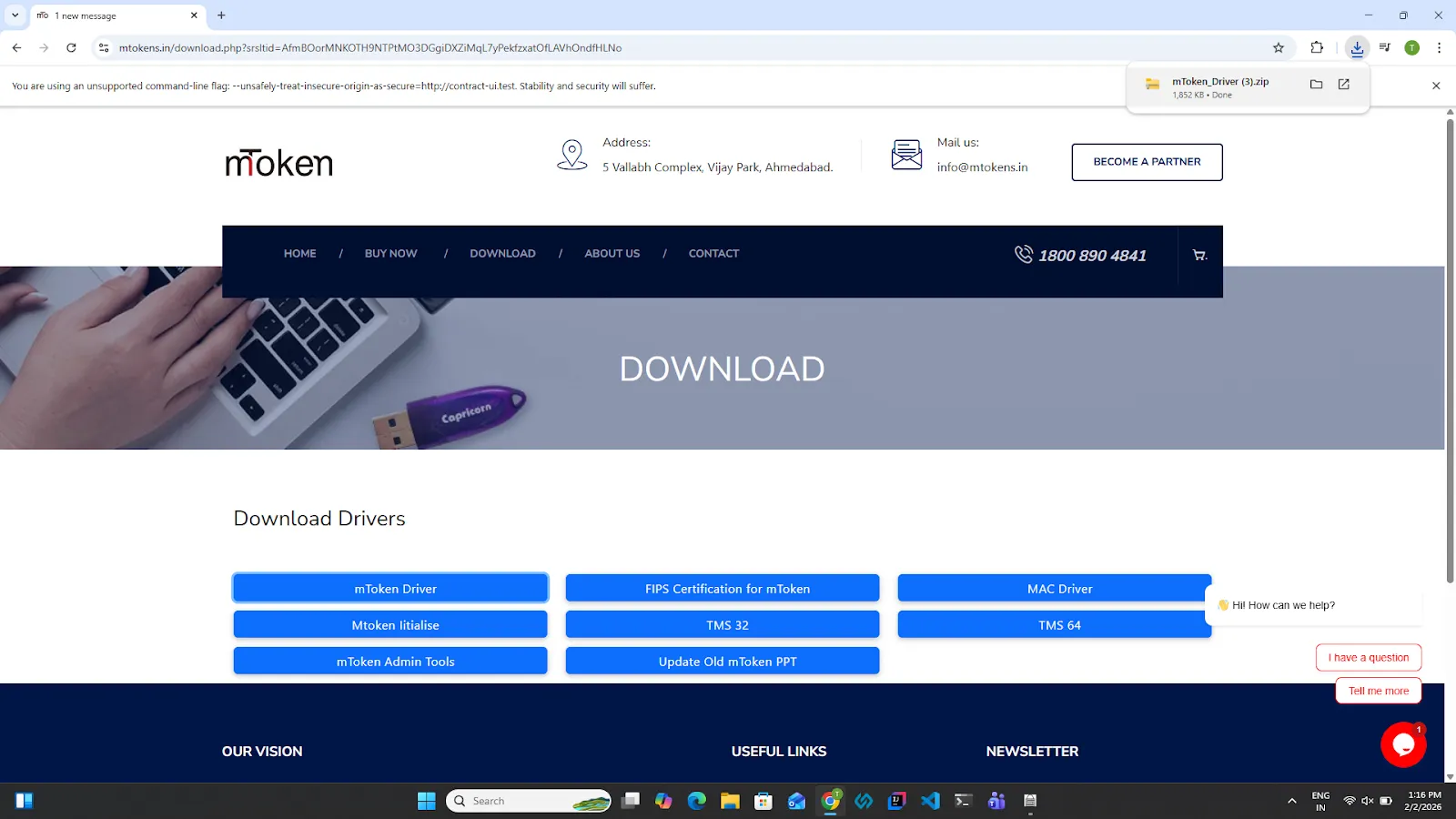Viewport: 1456px width, 819px height.
Task: Open ABOUT US menu item
Action: (x=612, y=254)
